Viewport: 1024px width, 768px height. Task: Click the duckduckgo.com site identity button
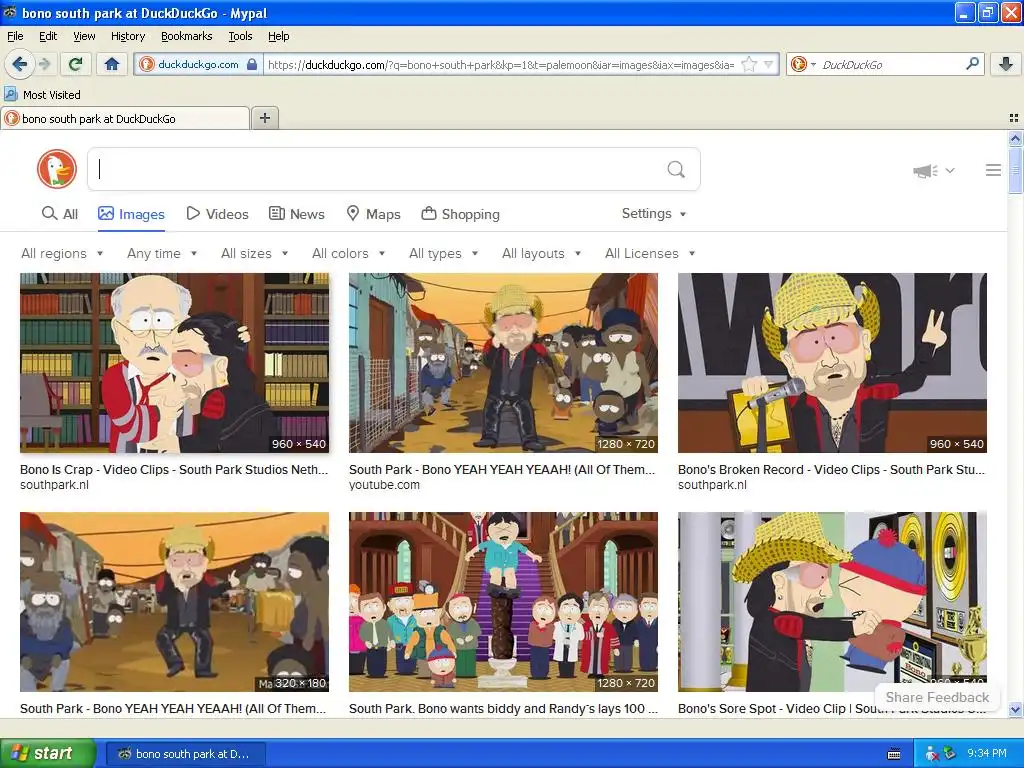[x=199, y=65]
